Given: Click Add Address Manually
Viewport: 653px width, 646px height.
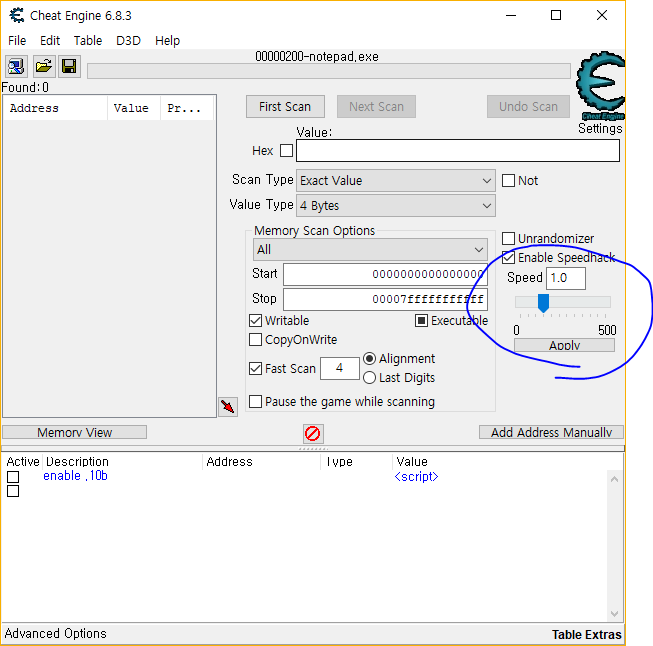Looking at the screenshot, I should pos(551,432).
